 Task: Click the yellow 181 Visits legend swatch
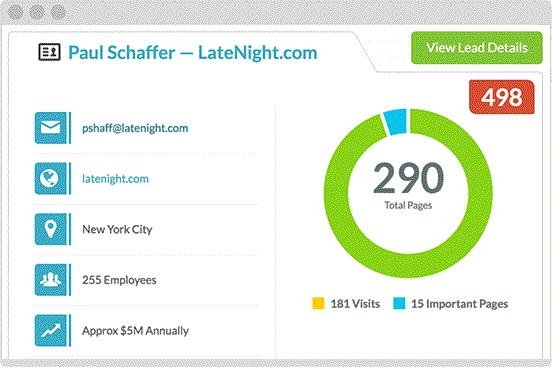point(318,303)
